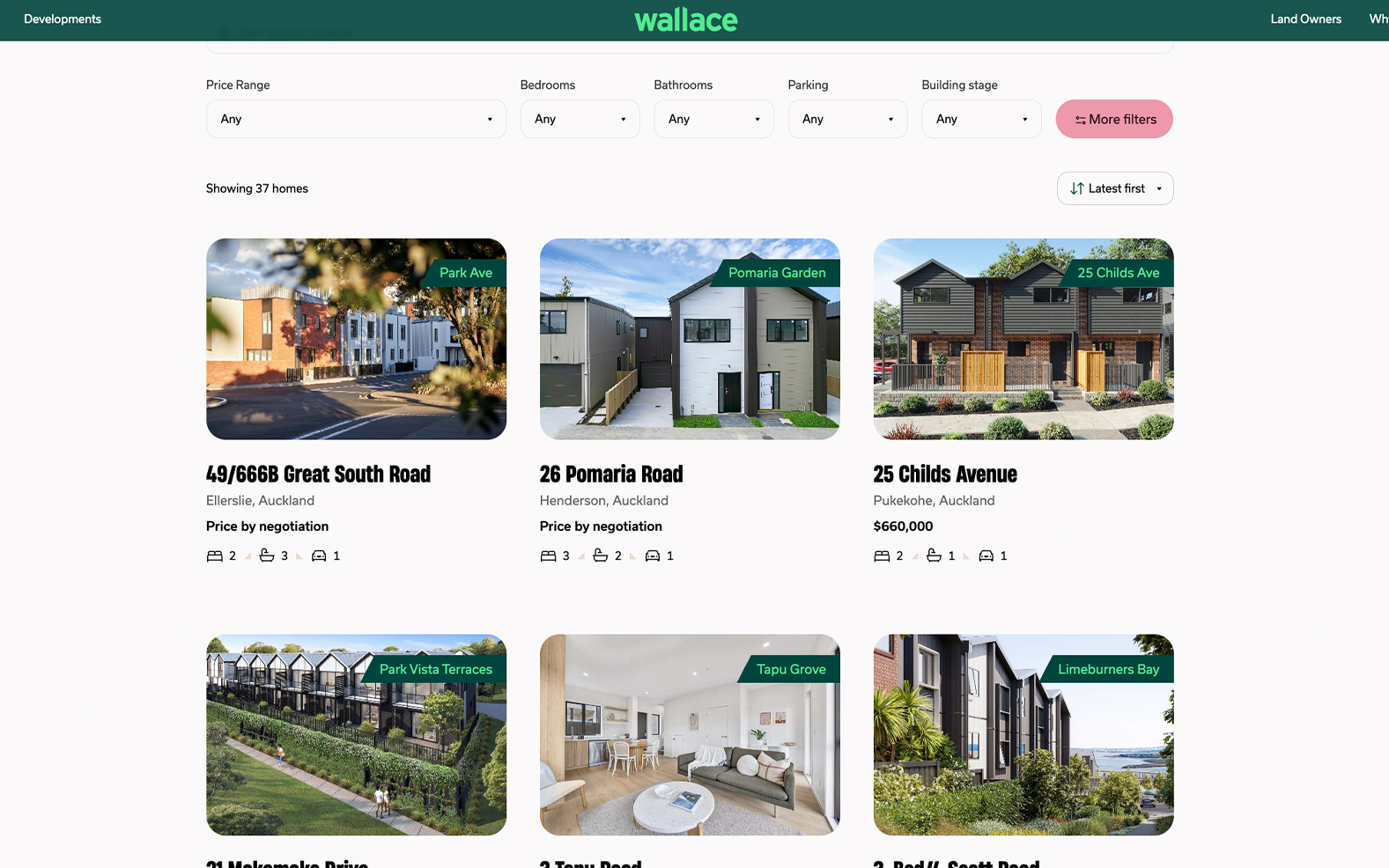The height and width of the screenshot is (868, 1389).
Task: Click the bath icon on 49/666B Great South Road
Action: pyautogui.click(x=266, y=555)
